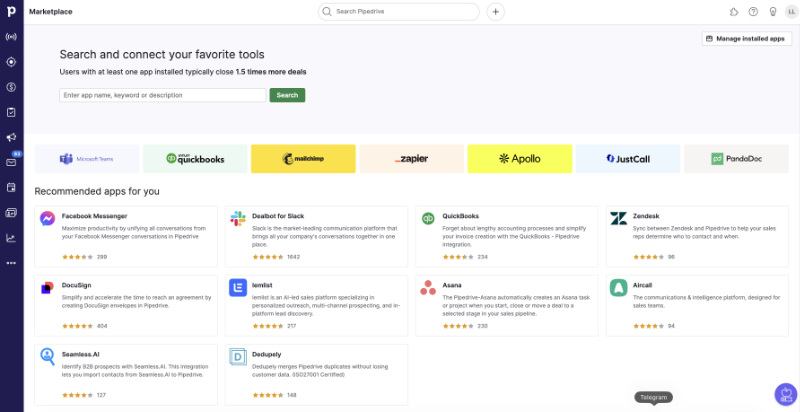Click the Dealbot for Slack 1642 rating

coord(276,257)
